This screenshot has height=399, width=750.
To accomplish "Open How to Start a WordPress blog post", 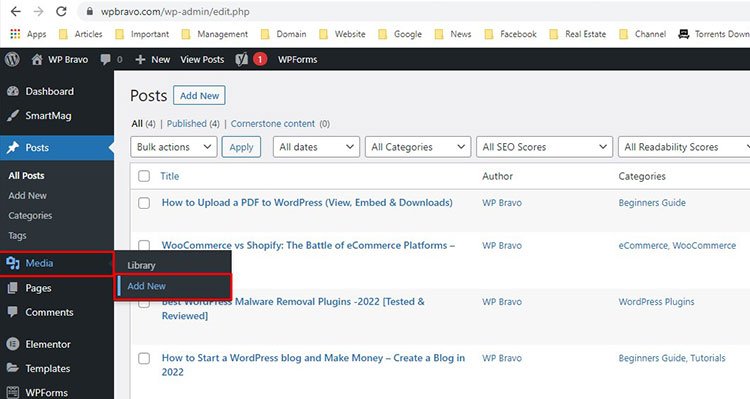I will pyautogui.click(x=313, y=365).
